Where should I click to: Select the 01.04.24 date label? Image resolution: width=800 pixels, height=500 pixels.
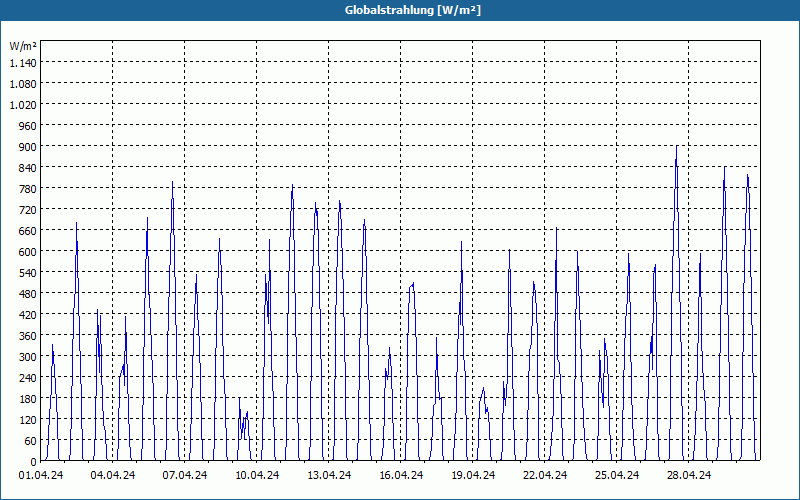pyautogui.click(x=41, y=475)
